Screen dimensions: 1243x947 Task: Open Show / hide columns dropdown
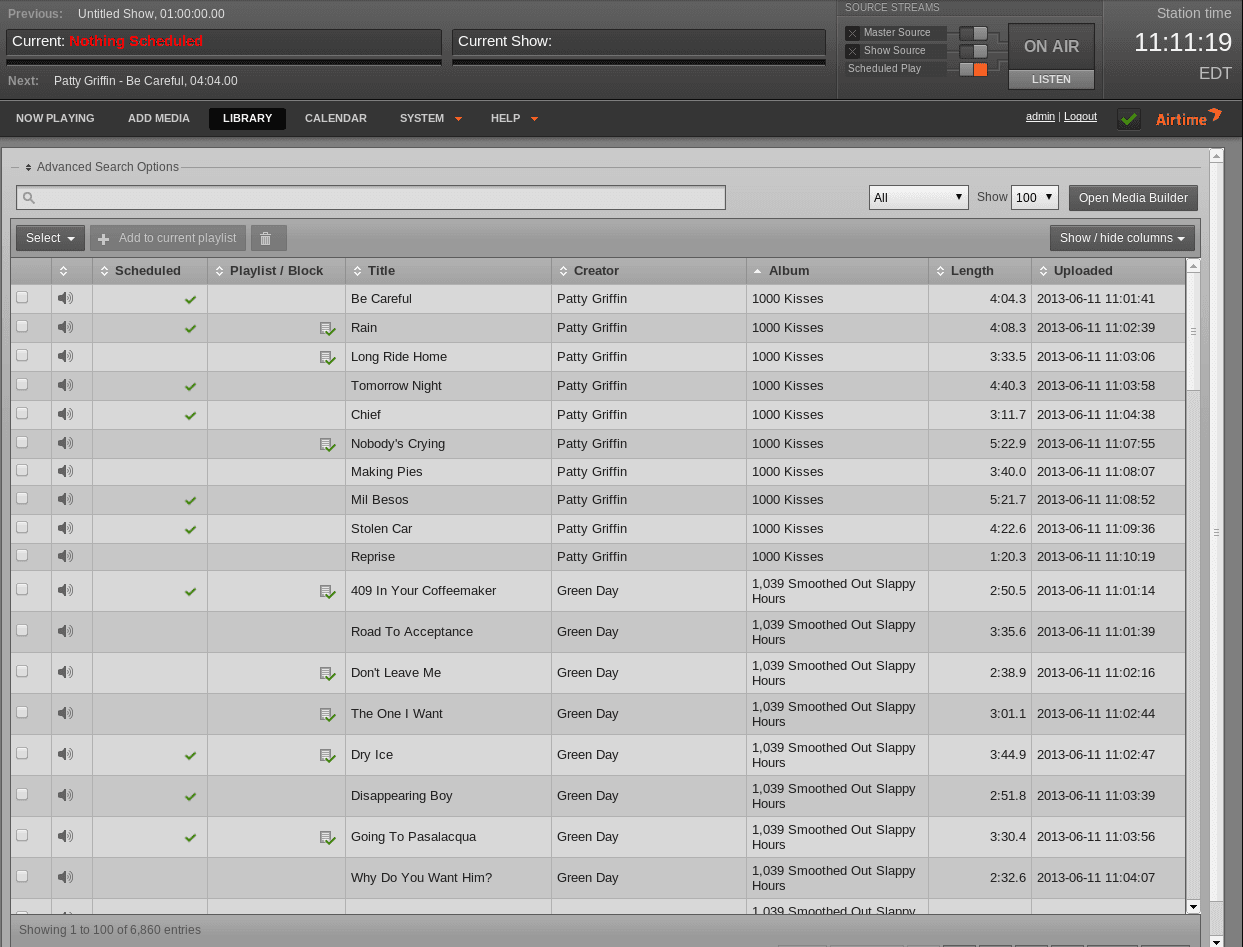(1122, 238)
